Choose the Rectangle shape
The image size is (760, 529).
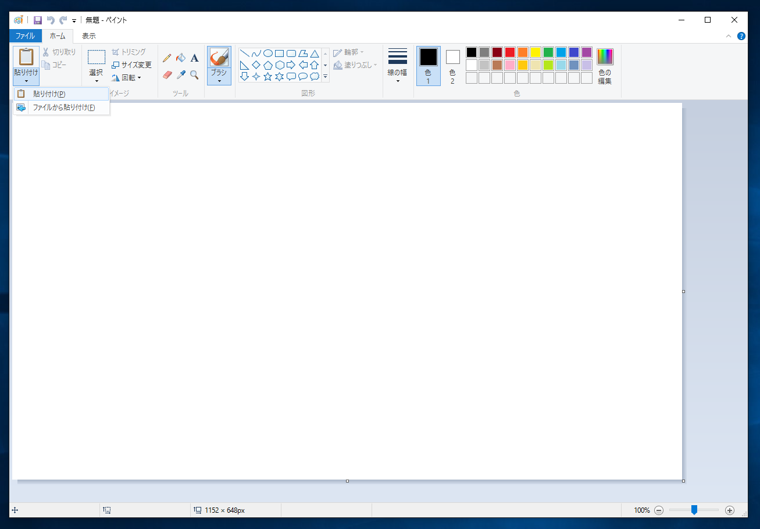coord(279,53)
